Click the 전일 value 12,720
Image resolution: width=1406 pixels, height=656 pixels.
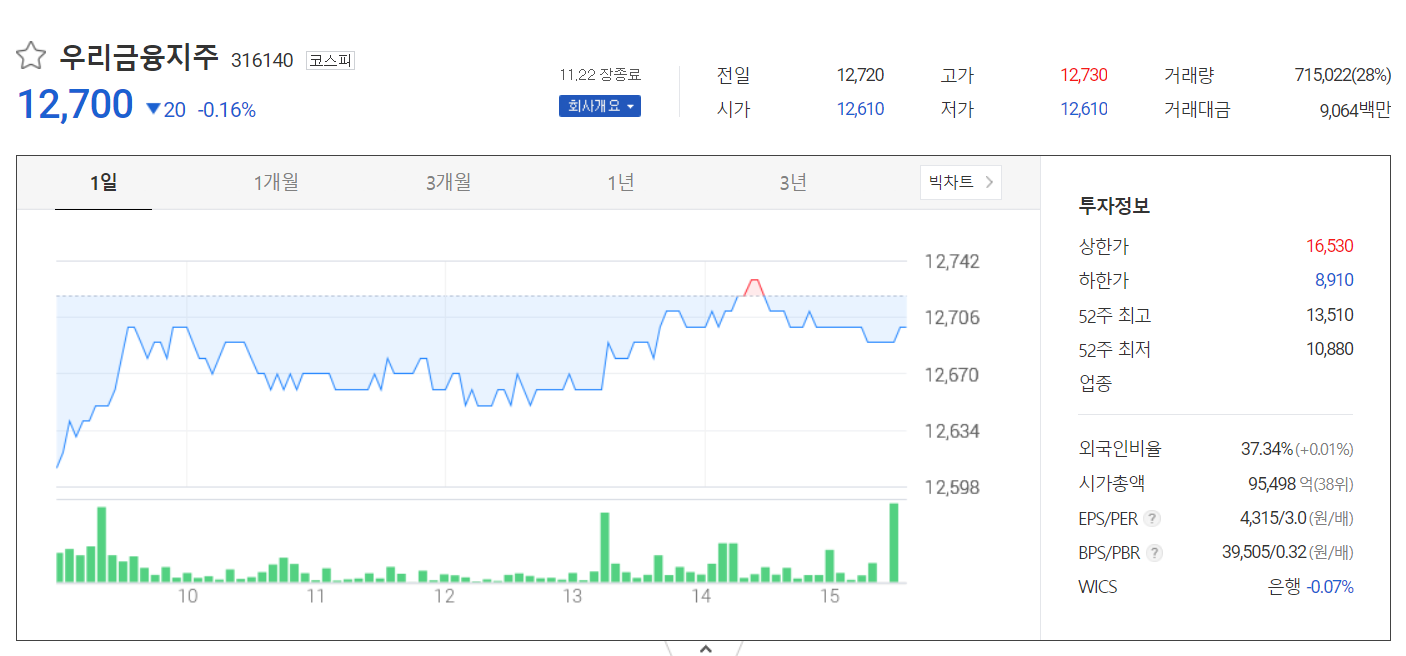click(860, 75)
